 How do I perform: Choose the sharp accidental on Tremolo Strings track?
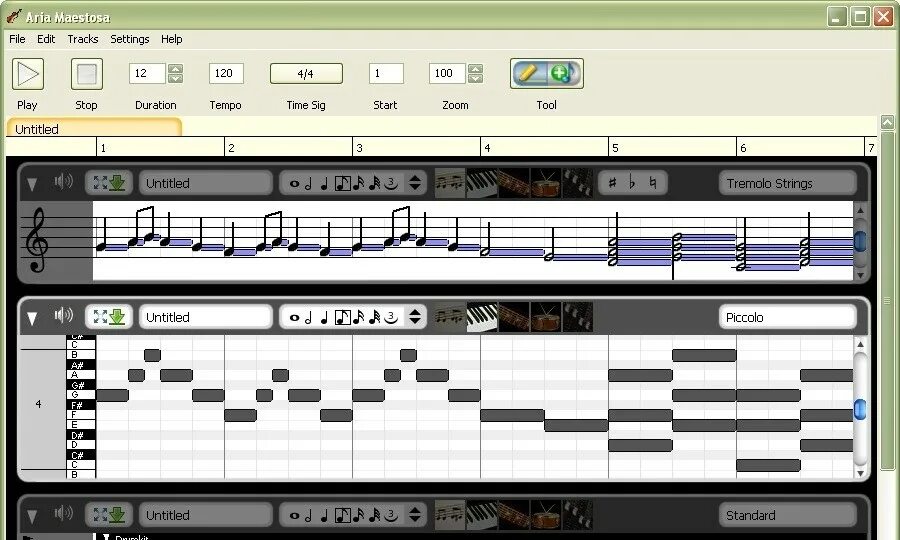(x=612, y=183)
